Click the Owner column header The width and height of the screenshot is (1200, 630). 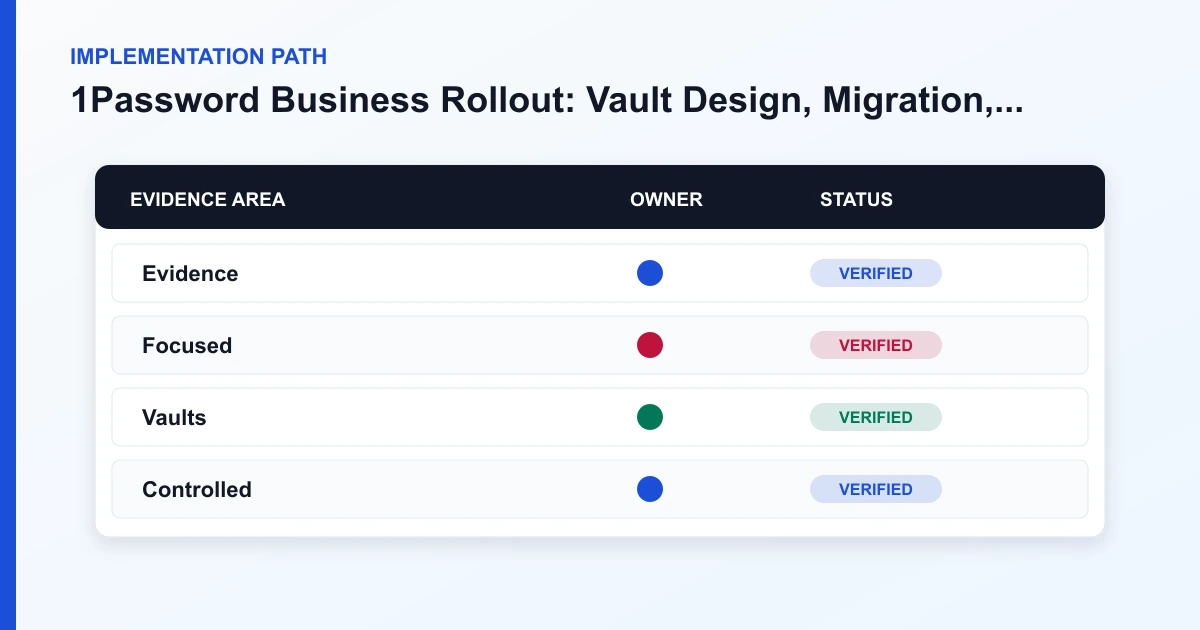tap(666, 199)
